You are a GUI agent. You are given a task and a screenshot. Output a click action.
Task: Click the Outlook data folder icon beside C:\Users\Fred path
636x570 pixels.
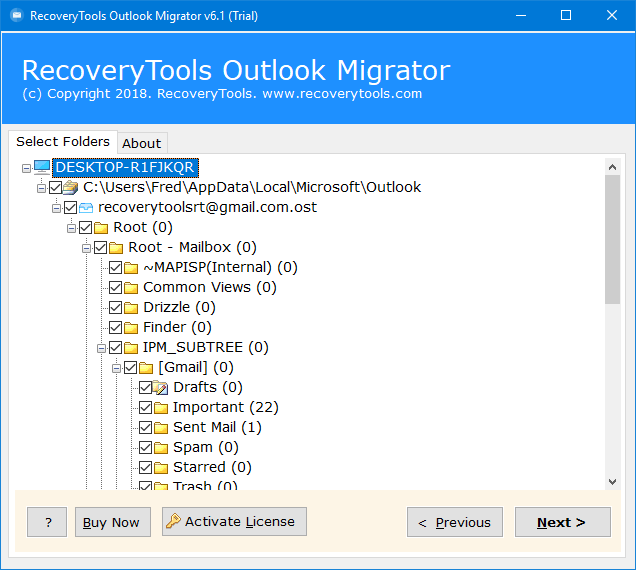point(71,187)
